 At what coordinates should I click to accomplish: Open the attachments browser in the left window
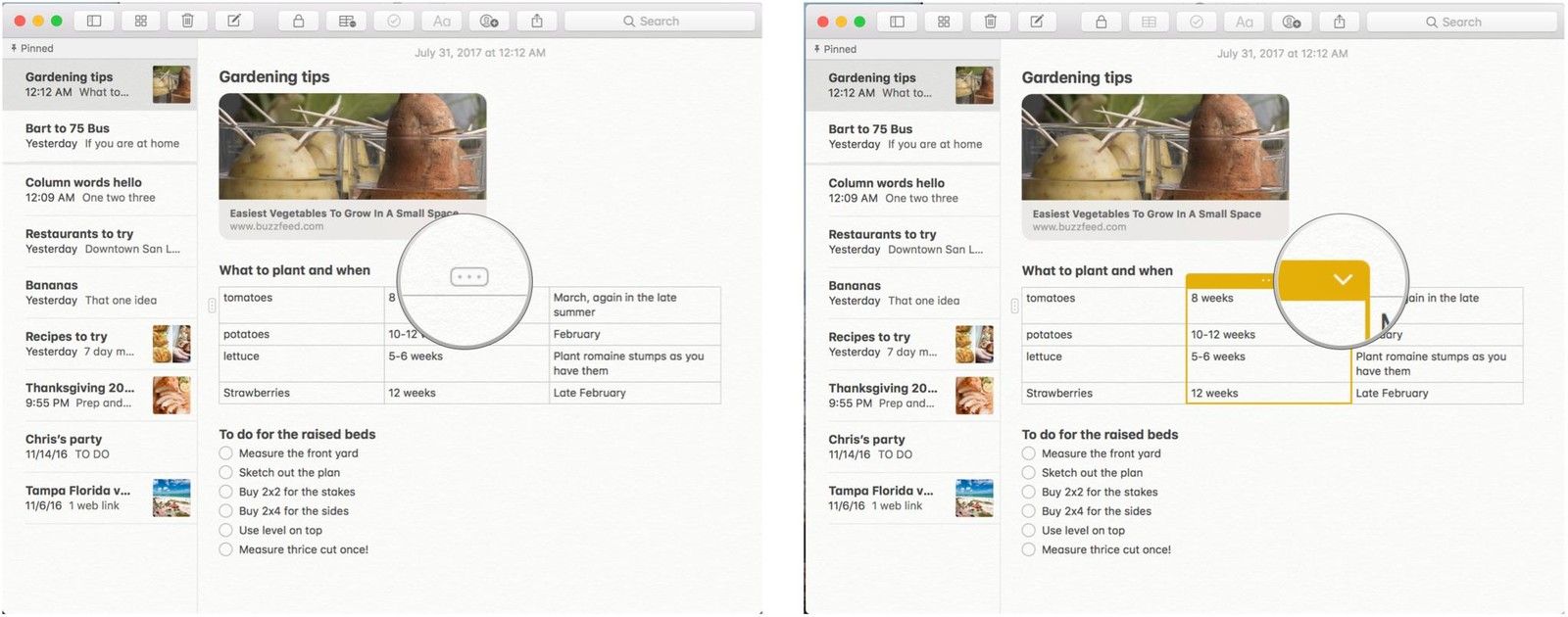coord(141,21)
